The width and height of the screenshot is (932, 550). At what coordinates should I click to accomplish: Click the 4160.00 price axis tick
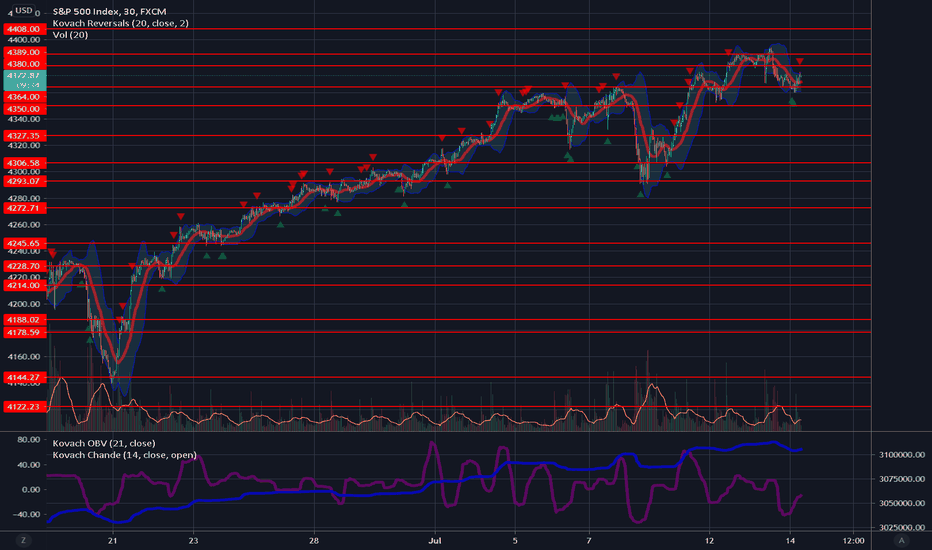[x=24, y=357]
